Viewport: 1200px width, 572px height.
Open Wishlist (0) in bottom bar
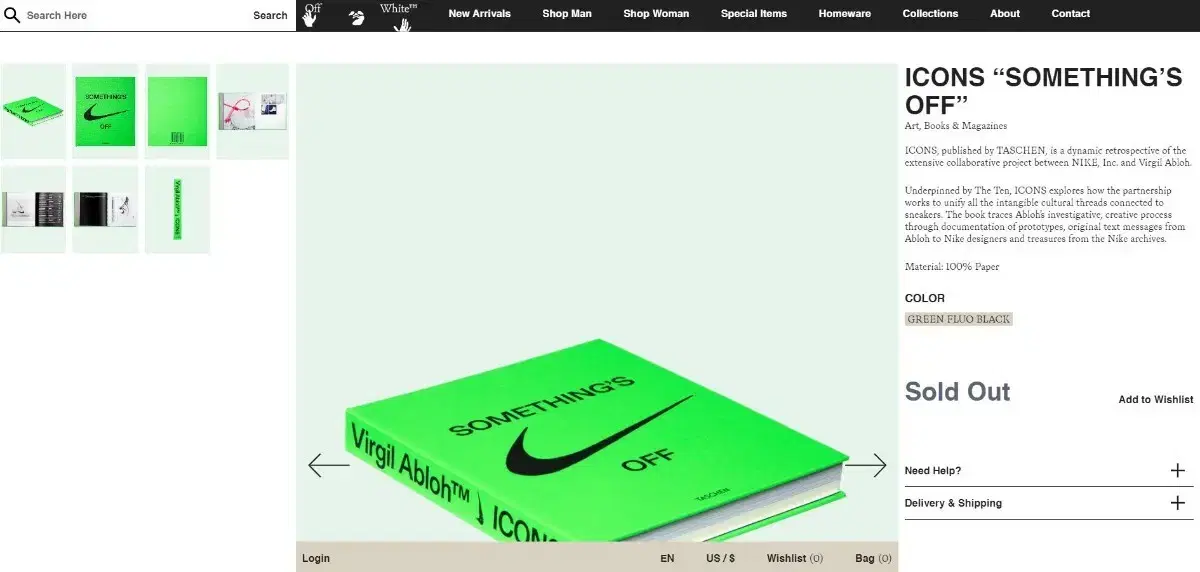(x=795, y=558)
